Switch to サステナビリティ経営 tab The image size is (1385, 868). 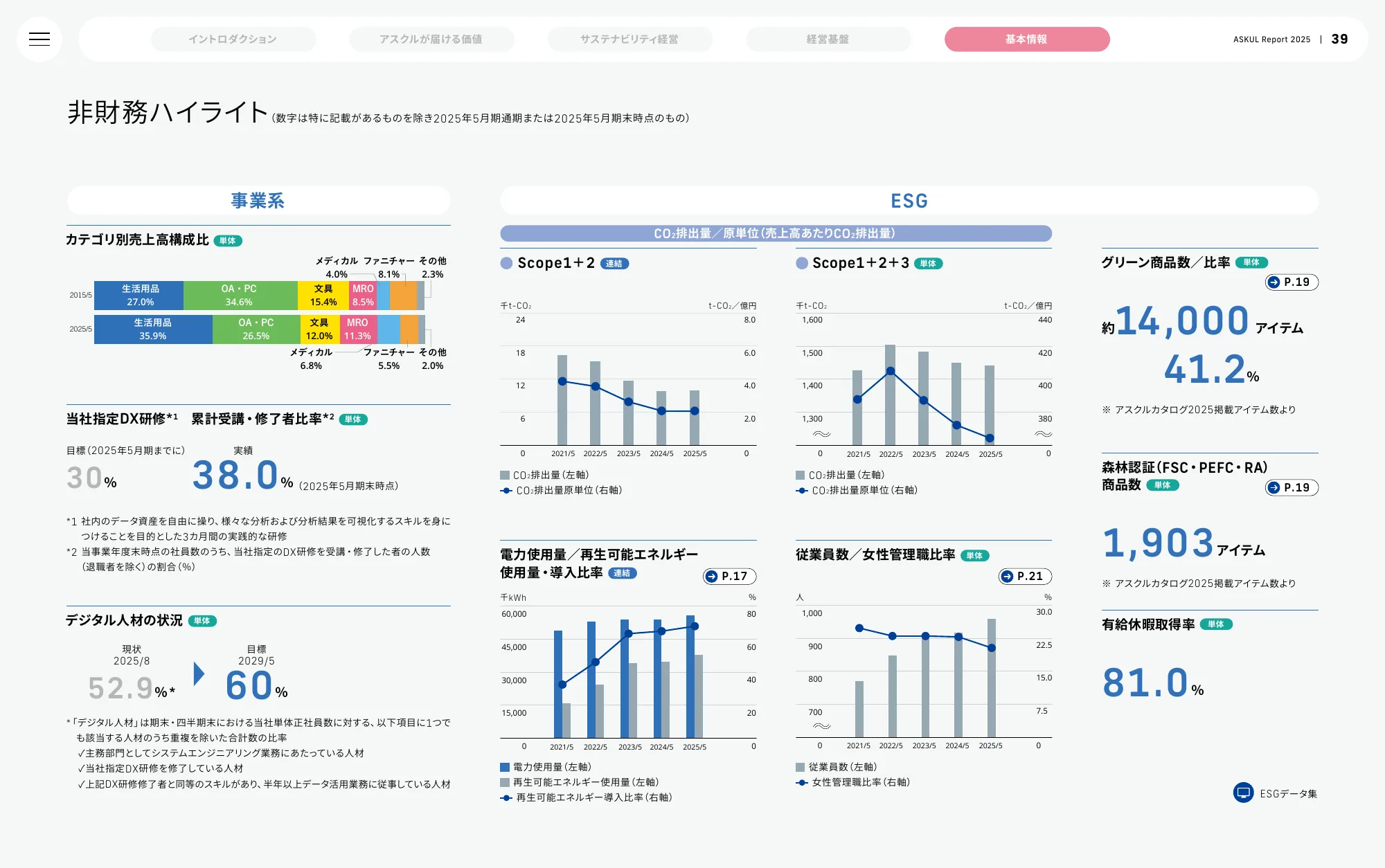pos(629,39)
